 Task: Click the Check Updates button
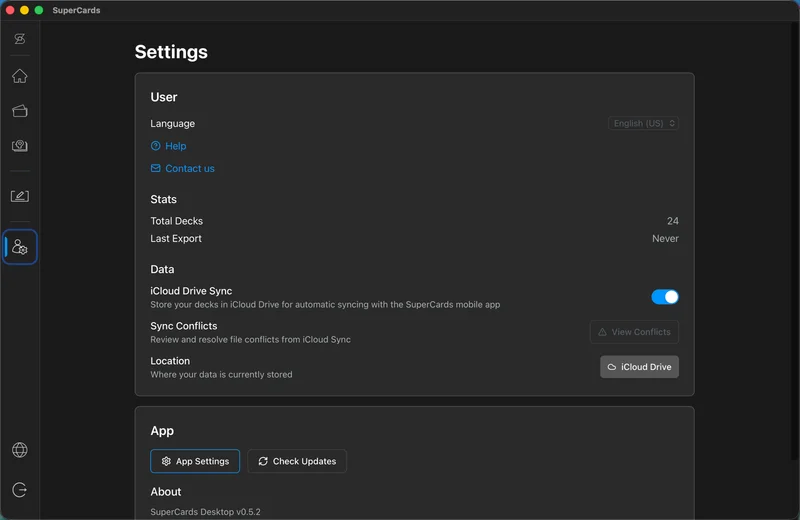click(x=297, y=461)
